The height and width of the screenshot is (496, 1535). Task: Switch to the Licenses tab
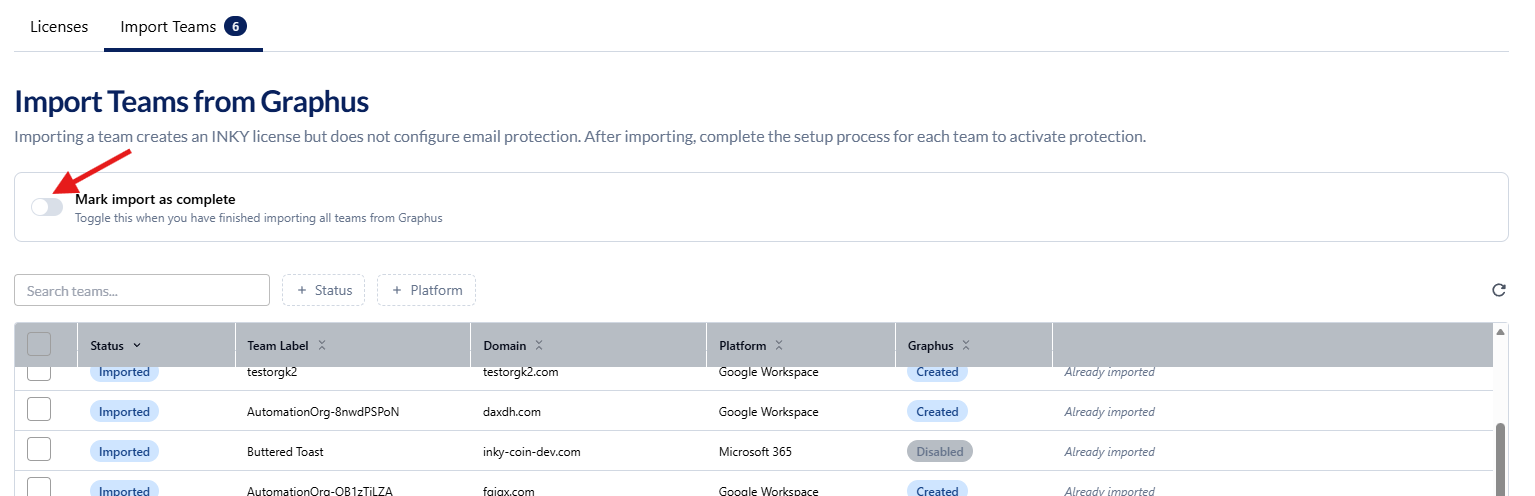pos(59,27)
